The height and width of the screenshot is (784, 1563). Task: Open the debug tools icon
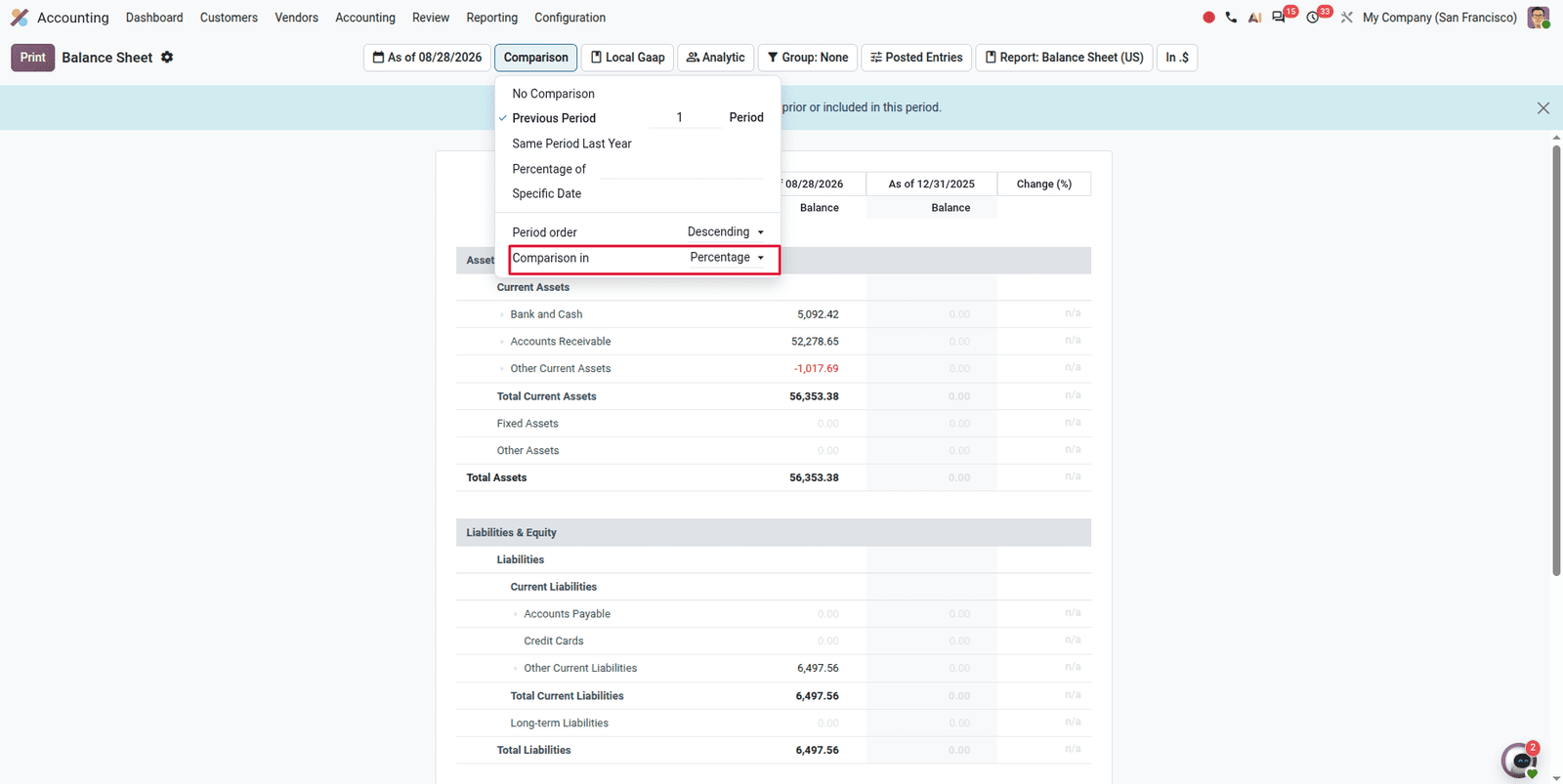pos(1346,18)
